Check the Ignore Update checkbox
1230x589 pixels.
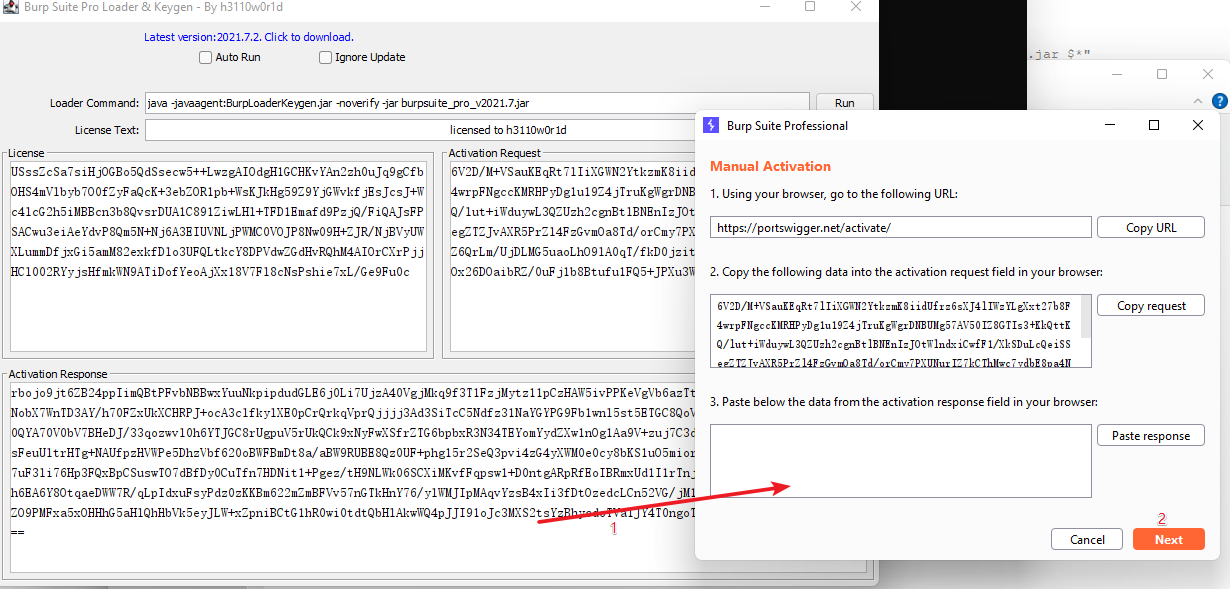pos(325,58)
